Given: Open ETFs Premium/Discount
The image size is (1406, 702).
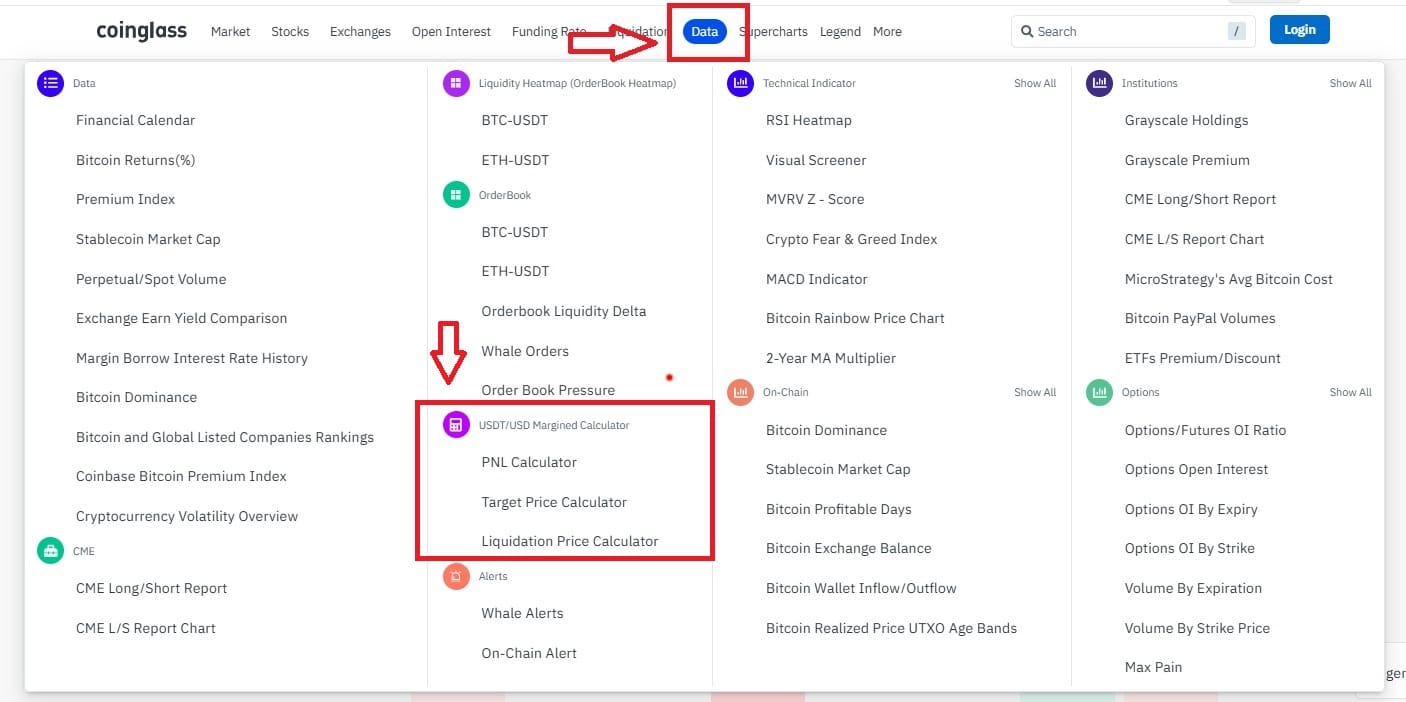Looking at the screenshot, I should point(1203,358).
